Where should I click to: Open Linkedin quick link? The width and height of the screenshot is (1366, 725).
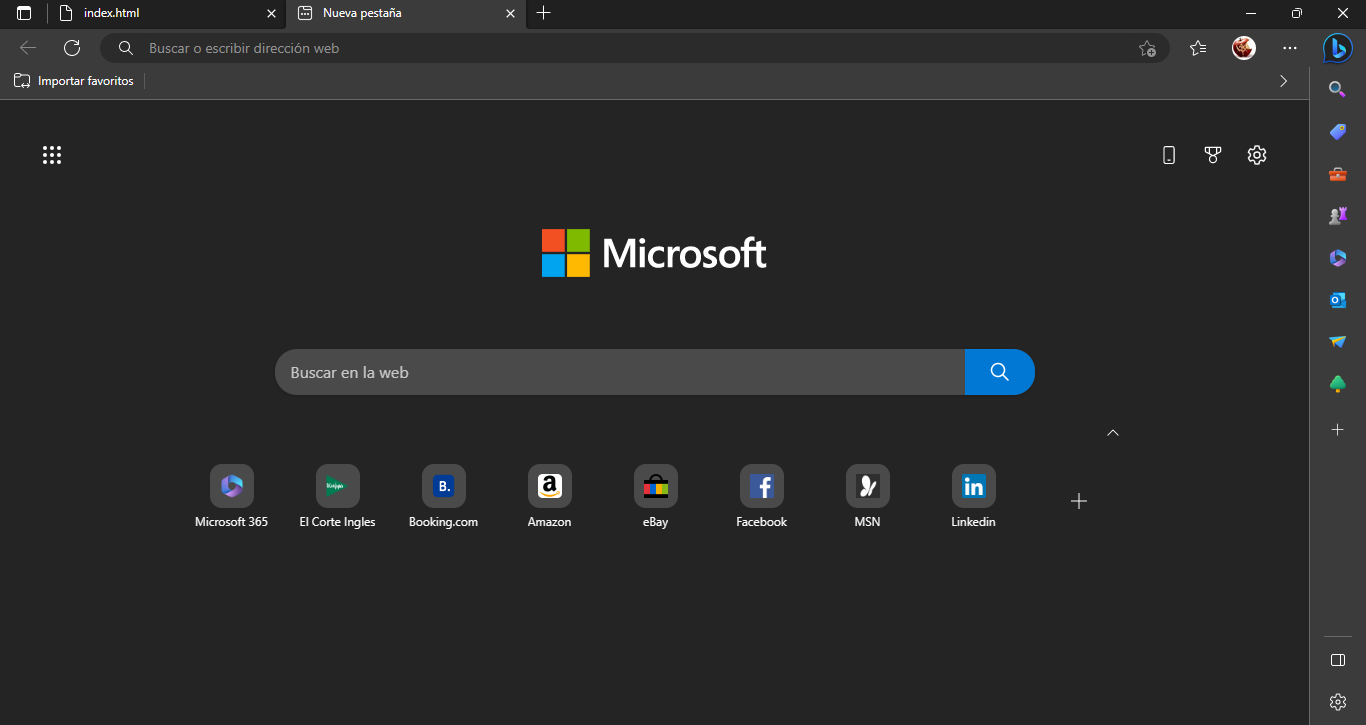(x=974, y=497)
